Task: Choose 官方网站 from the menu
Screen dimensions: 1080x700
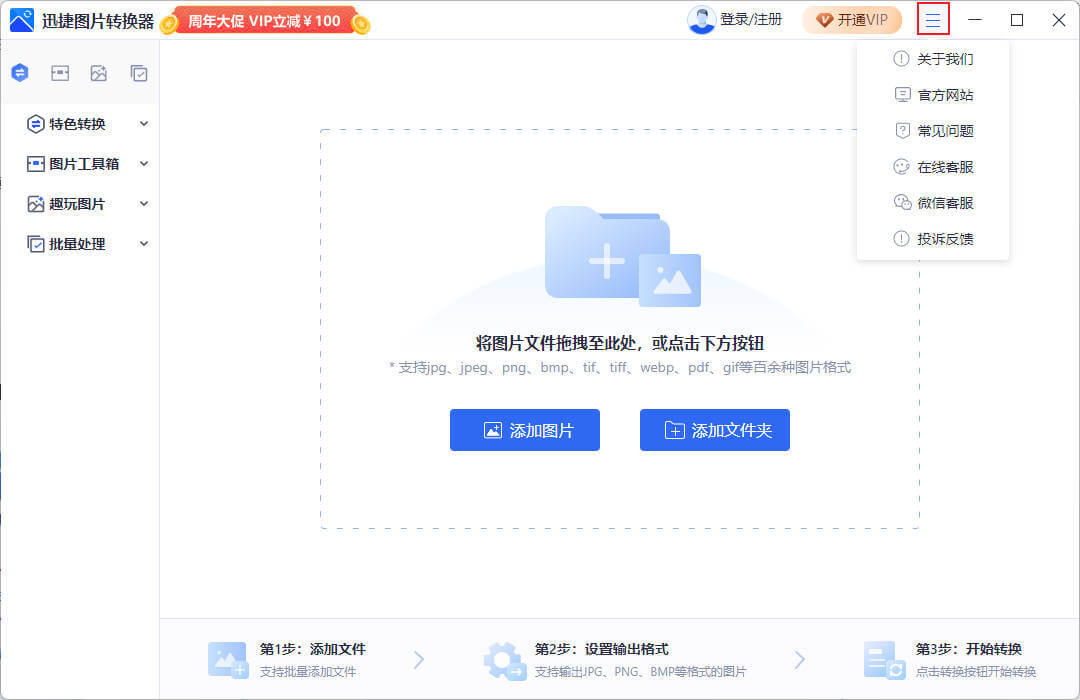Action: pyautogui.click(x=933, y=95)
